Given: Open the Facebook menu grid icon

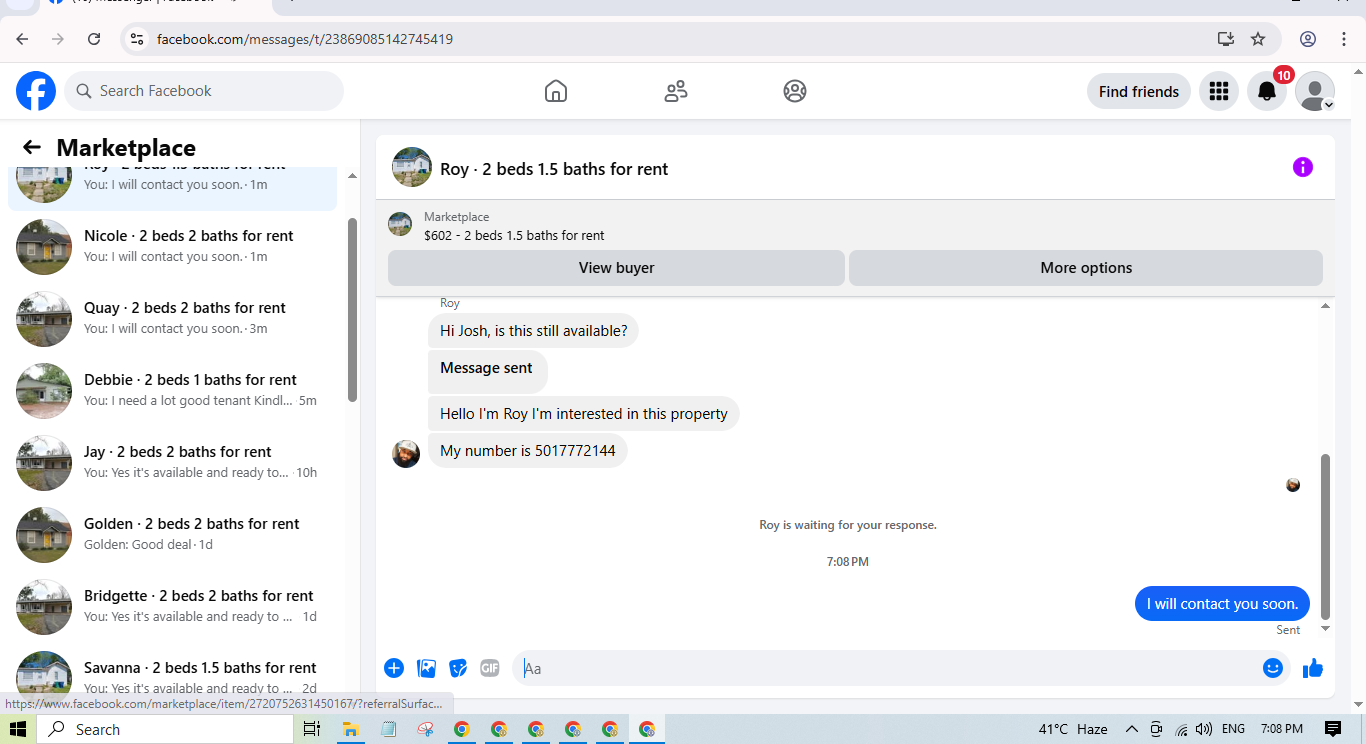Looking at the screenshot, I should (x=1218, y=91).
